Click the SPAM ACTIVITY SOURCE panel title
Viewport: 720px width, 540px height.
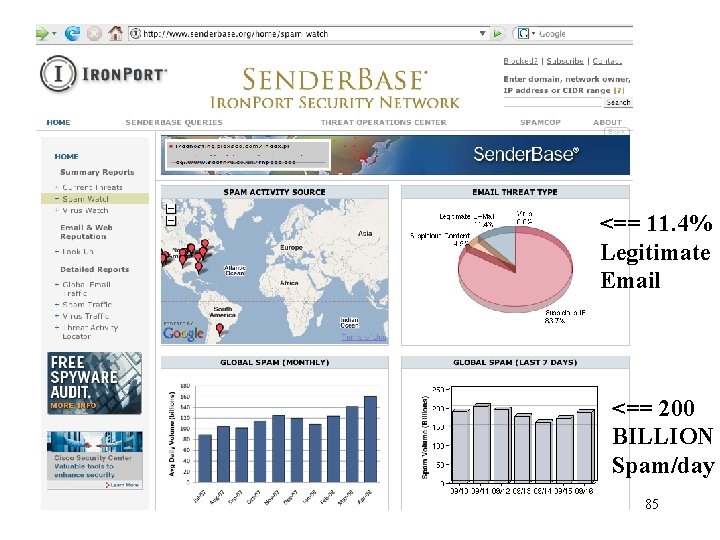coord(274,192)
